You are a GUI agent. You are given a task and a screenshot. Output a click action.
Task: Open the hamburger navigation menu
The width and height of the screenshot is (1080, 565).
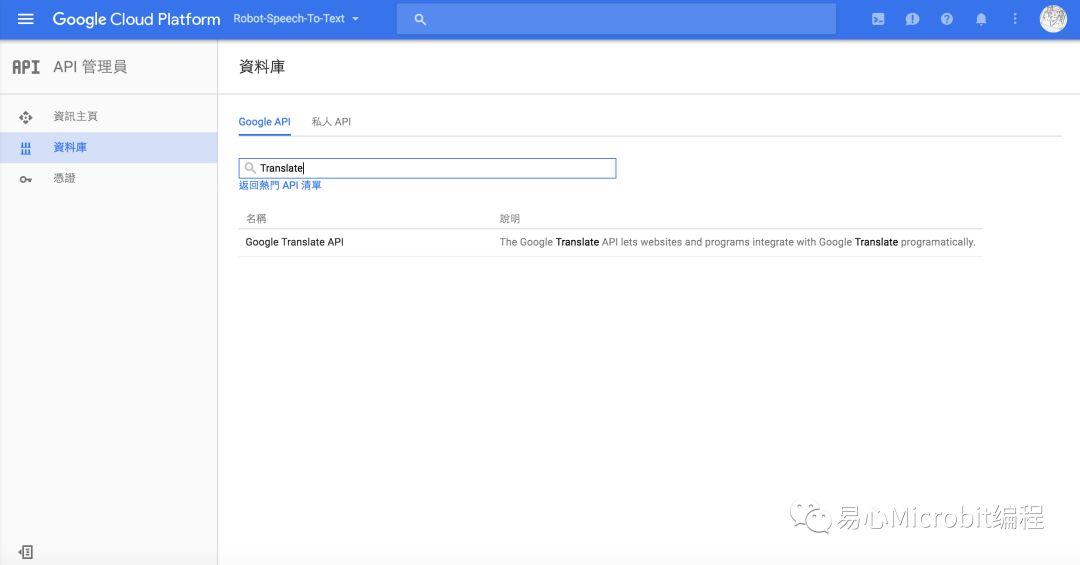click(x=25, y=19)
